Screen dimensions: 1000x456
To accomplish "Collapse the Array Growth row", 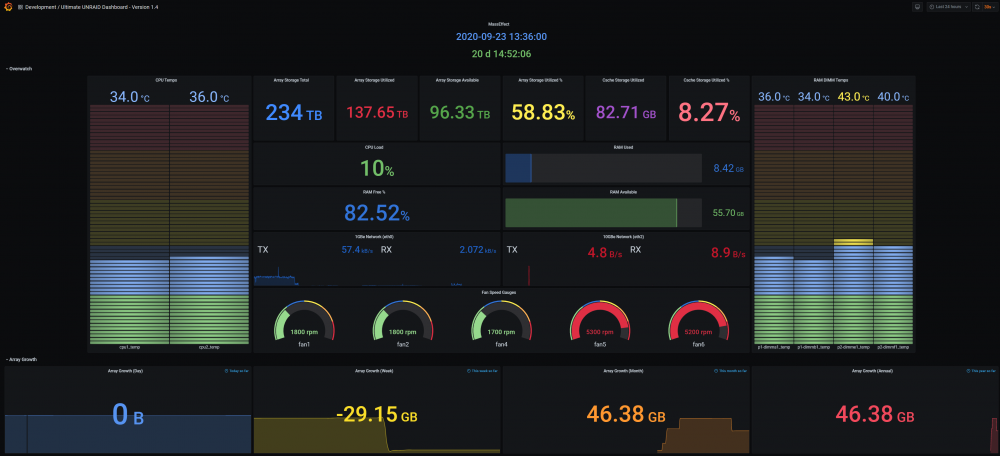I will [x=21, y=359].
